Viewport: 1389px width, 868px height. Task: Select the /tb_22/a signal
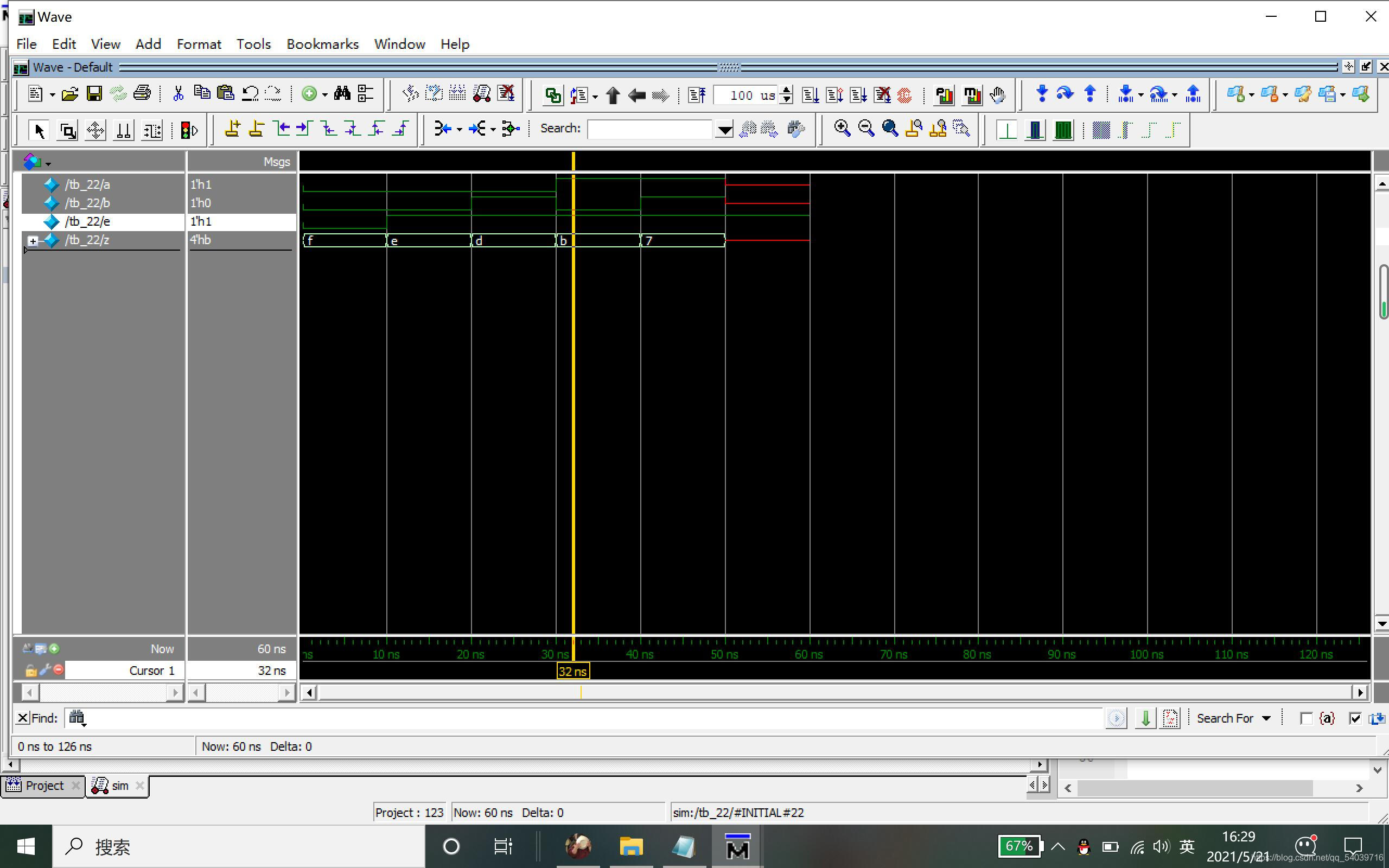[87, 184]
